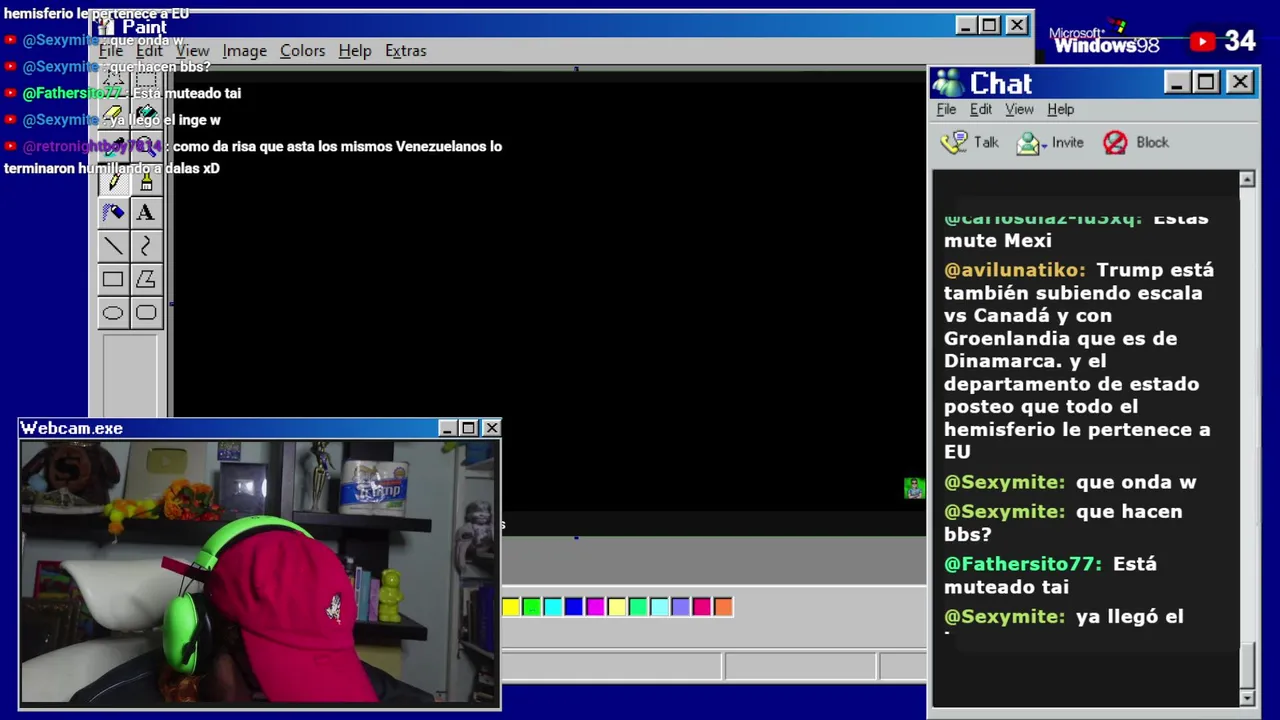Open Paint's Colors menu
Screen dimensions: 1280x720
(302, 50)
